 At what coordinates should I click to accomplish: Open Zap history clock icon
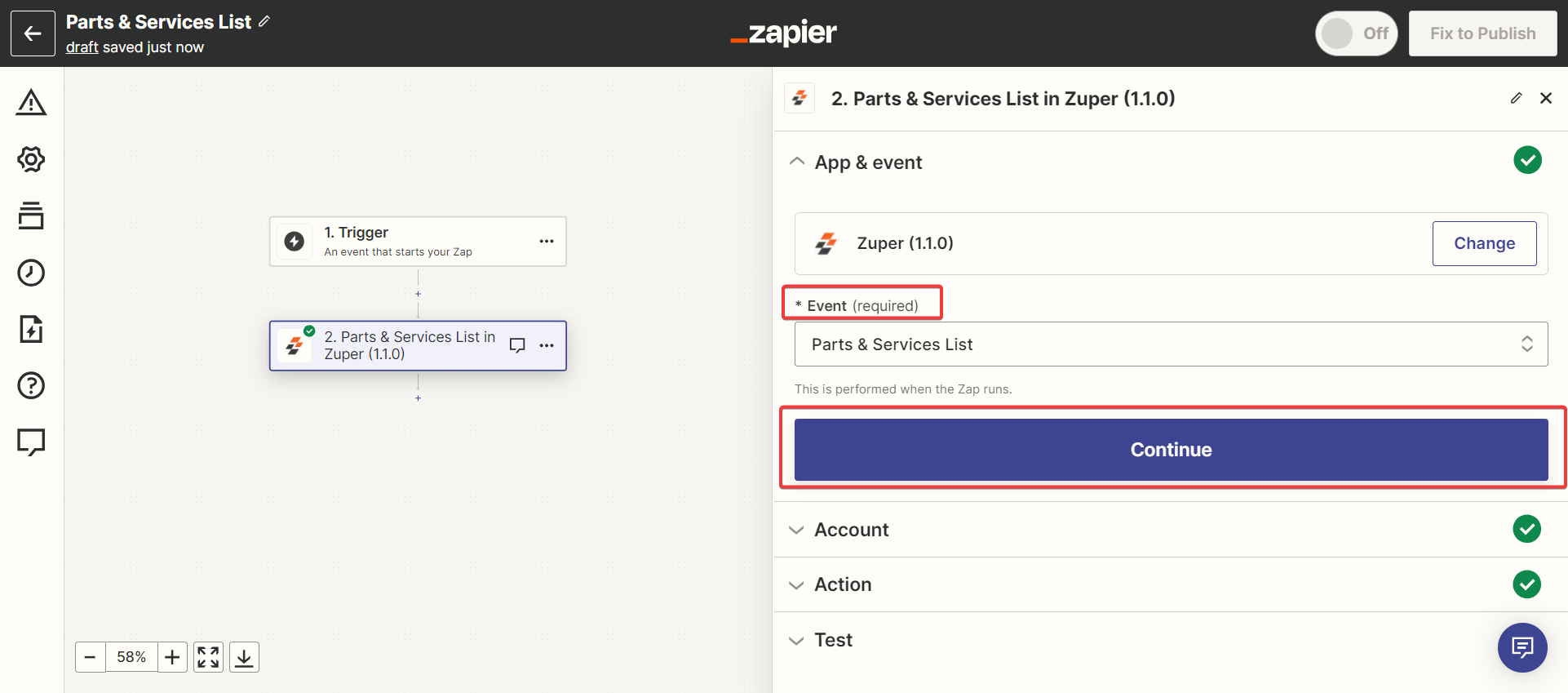coord(31,273)
